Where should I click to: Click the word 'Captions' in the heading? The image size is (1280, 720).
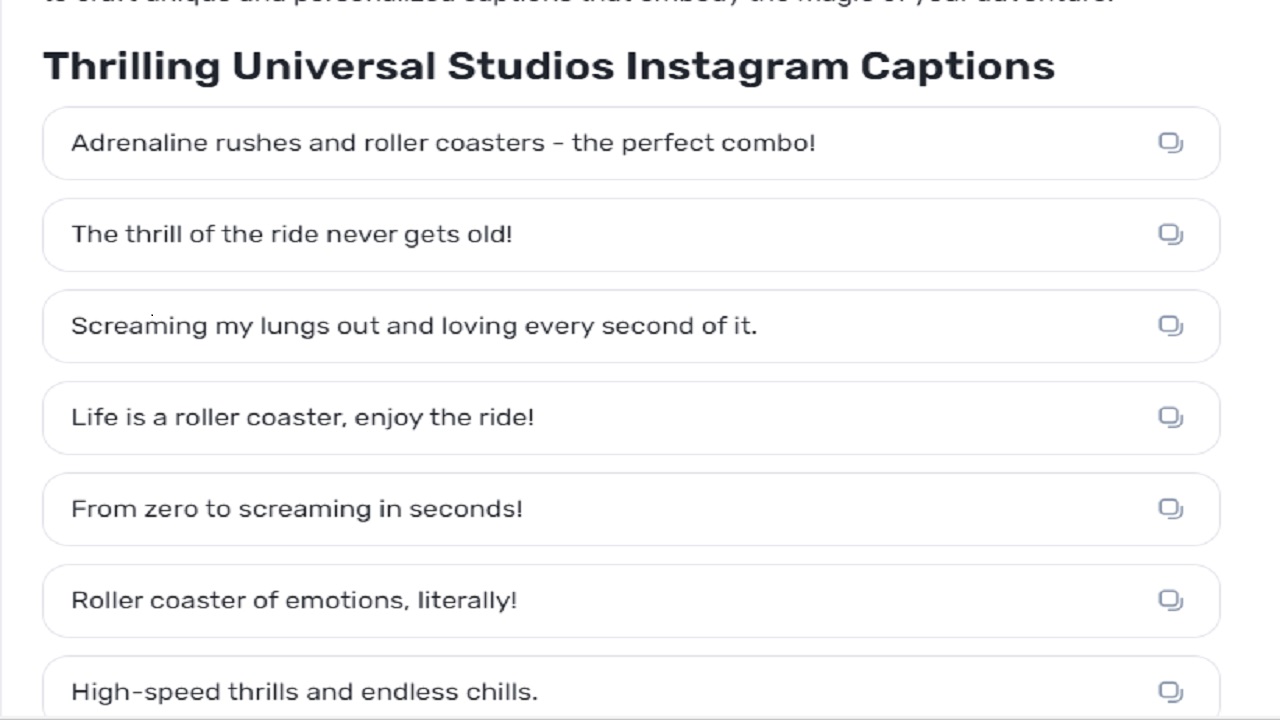957,67
